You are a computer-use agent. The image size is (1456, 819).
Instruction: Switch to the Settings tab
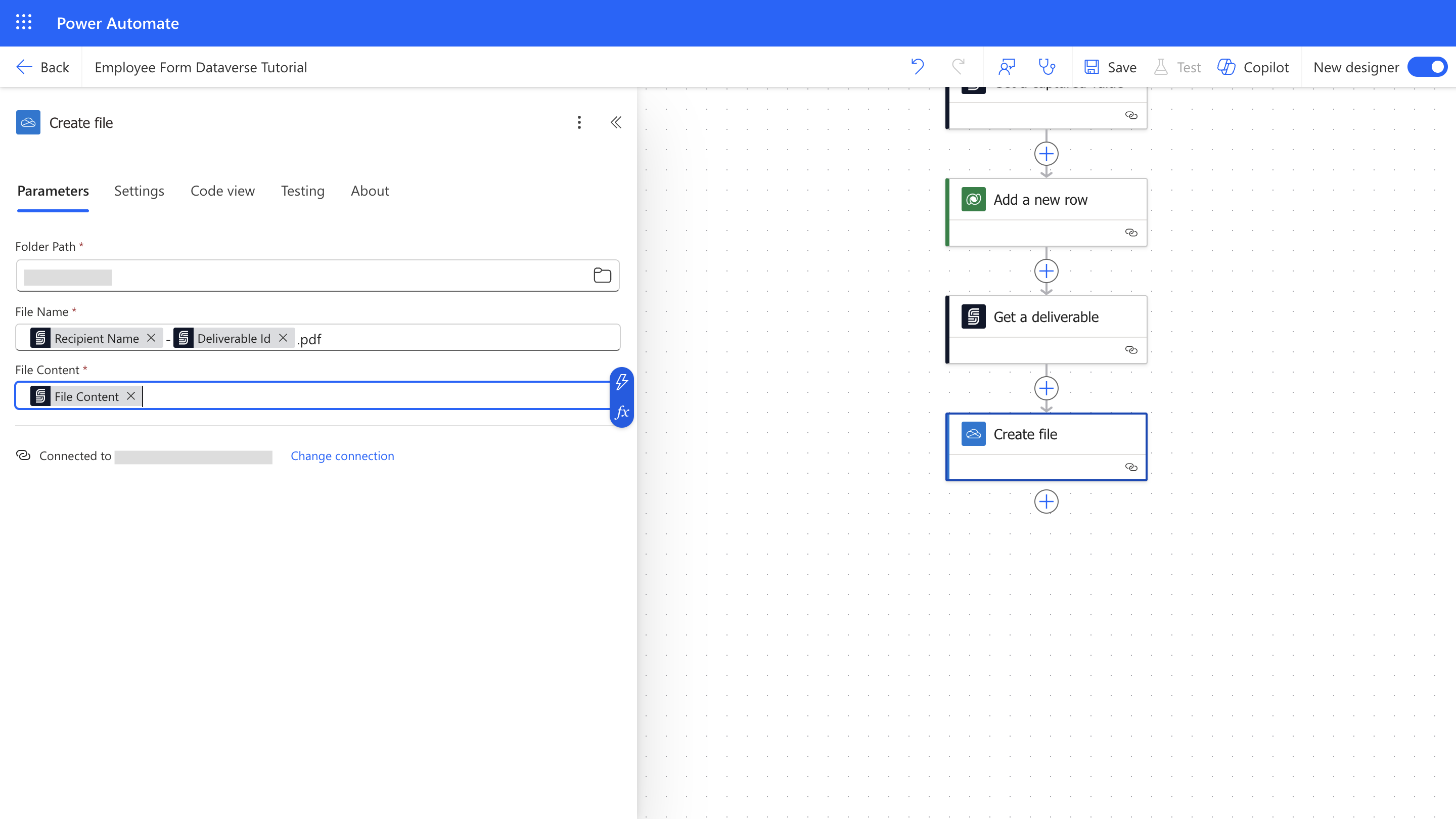[x=139, y=191]
